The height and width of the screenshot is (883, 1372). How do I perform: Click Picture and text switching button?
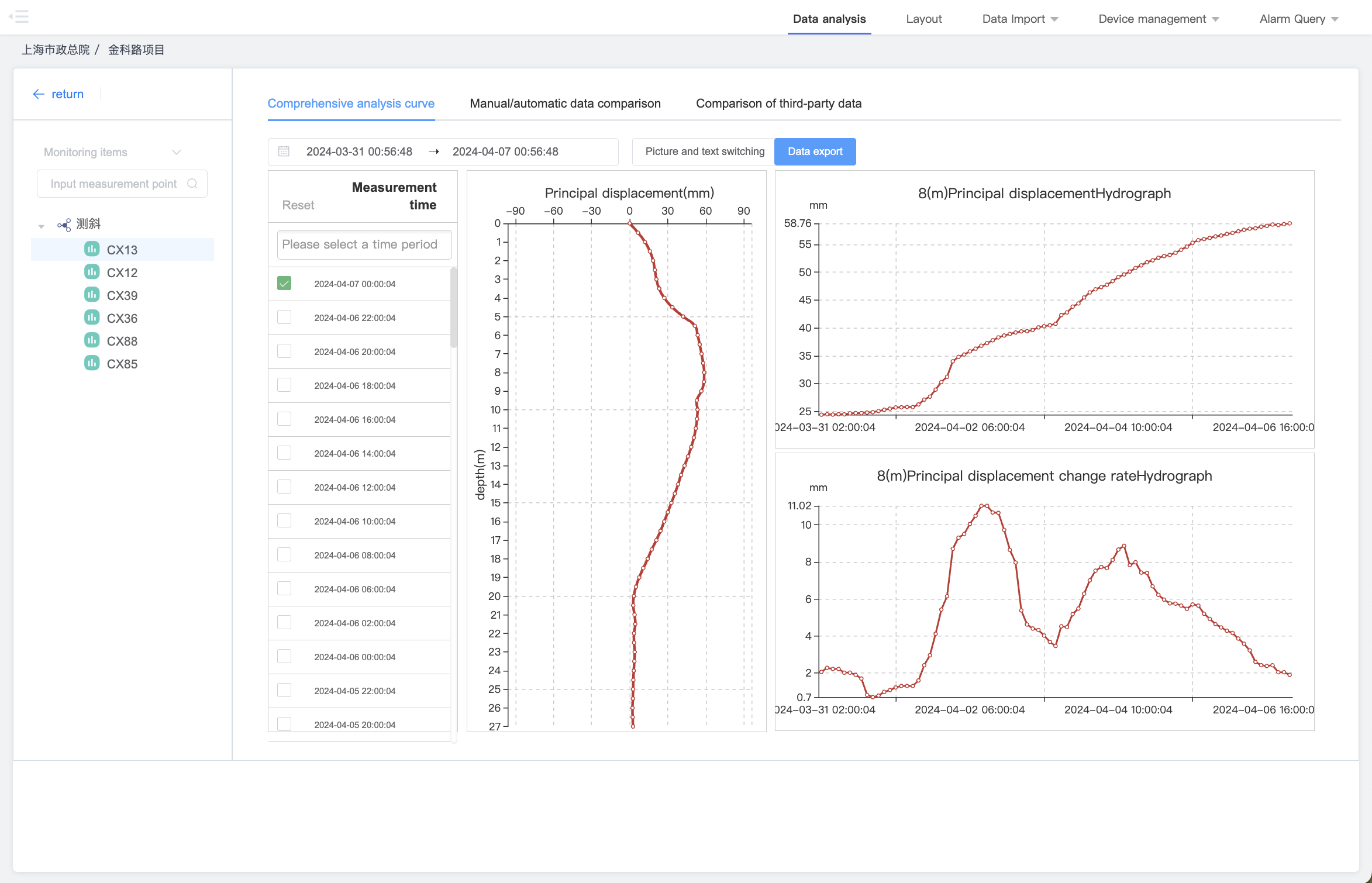705,151
